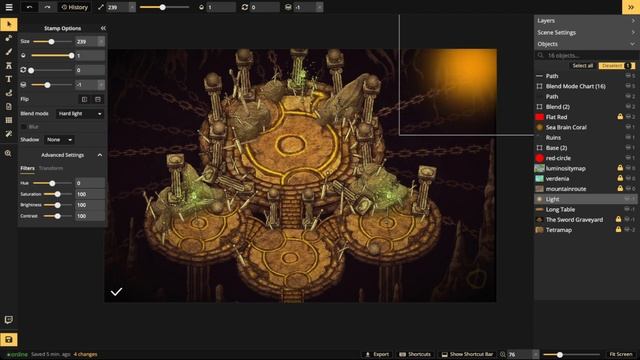Viewport: 640px width, 360px height.
Task: Click the Contrast value field
Action: (90, 216)
